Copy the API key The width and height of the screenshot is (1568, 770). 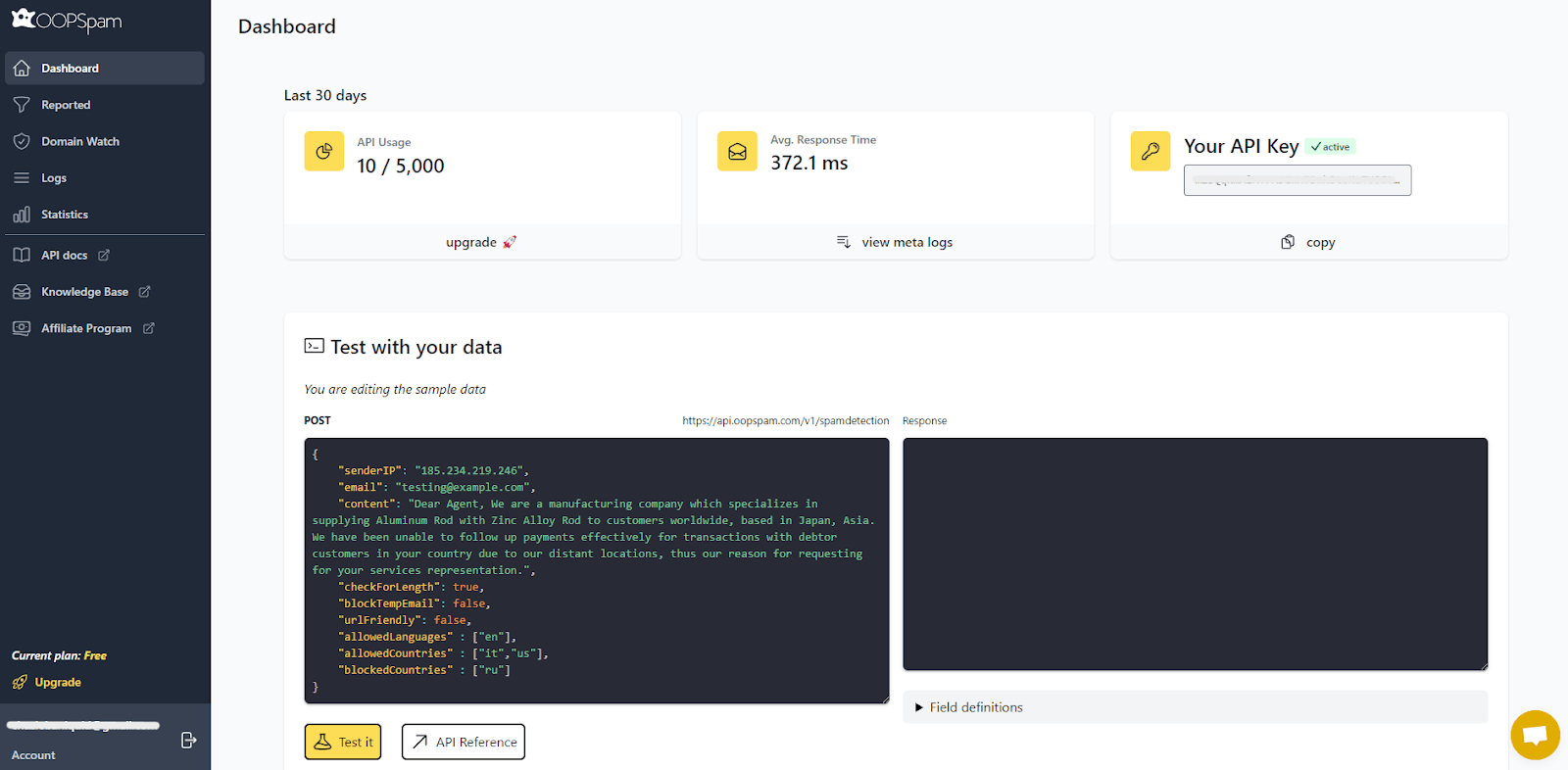coord(1308,242)
